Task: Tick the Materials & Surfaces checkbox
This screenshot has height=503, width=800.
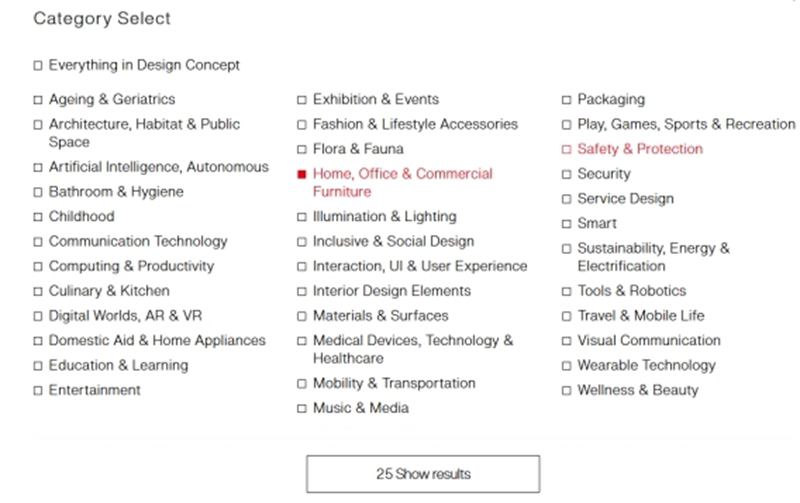Action: coord(302,316)
